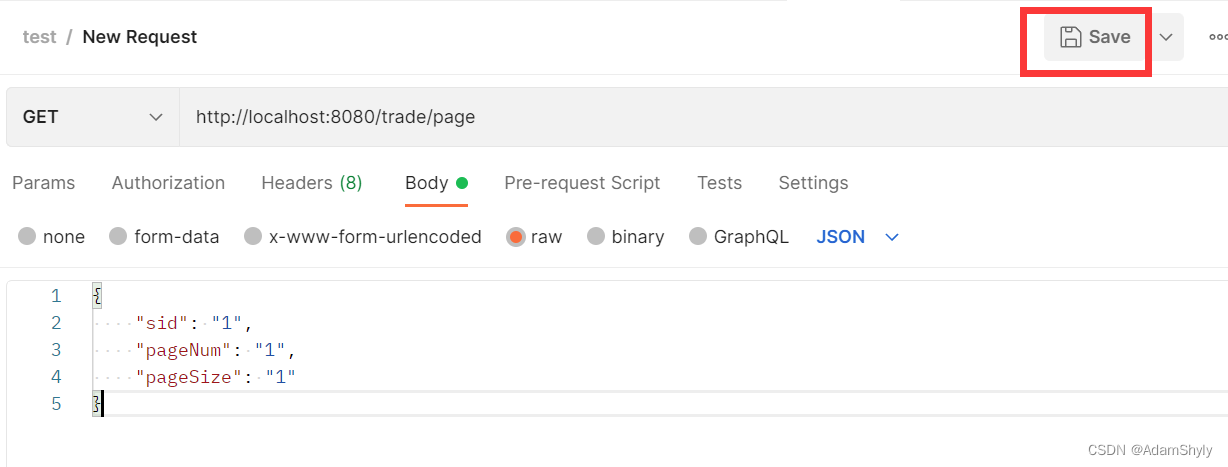Select the GraphQL body radio button
The height and width of the screenshot is (467, 1228).
point(698,237)
